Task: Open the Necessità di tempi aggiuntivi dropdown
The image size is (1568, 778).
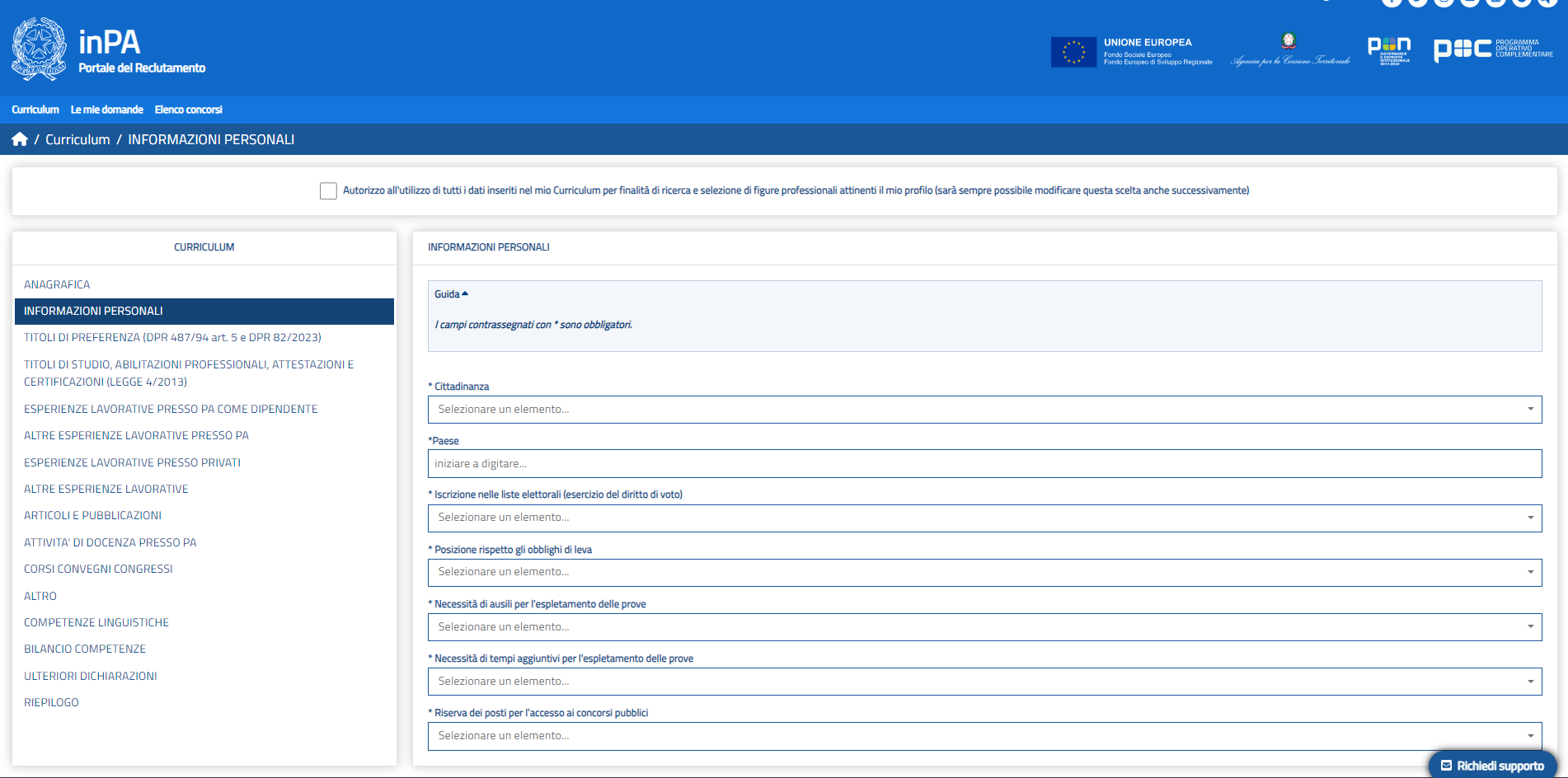Action: tap(984, 682)
